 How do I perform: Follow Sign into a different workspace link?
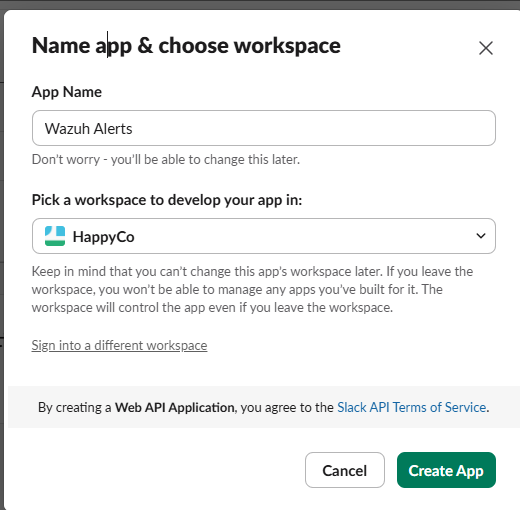pyautogui.click(x=119, y=345)
